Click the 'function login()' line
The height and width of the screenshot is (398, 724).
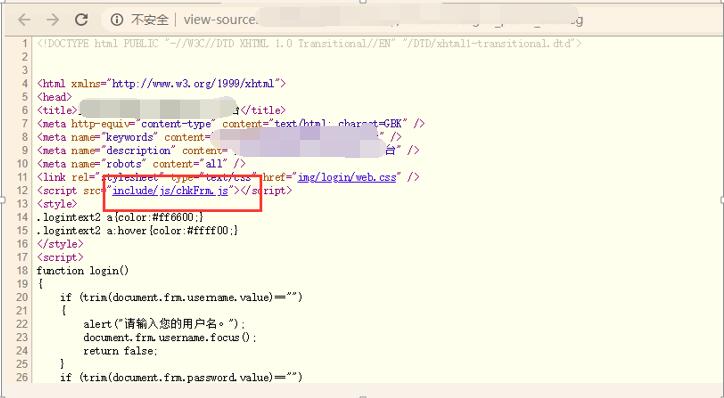83,271
